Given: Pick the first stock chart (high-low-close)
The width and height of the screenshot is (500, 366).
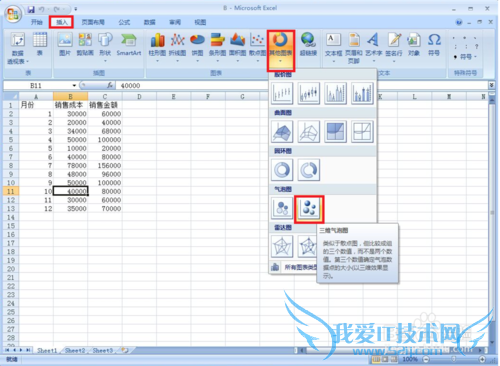Looking at the screenshot, I should 282,93.
